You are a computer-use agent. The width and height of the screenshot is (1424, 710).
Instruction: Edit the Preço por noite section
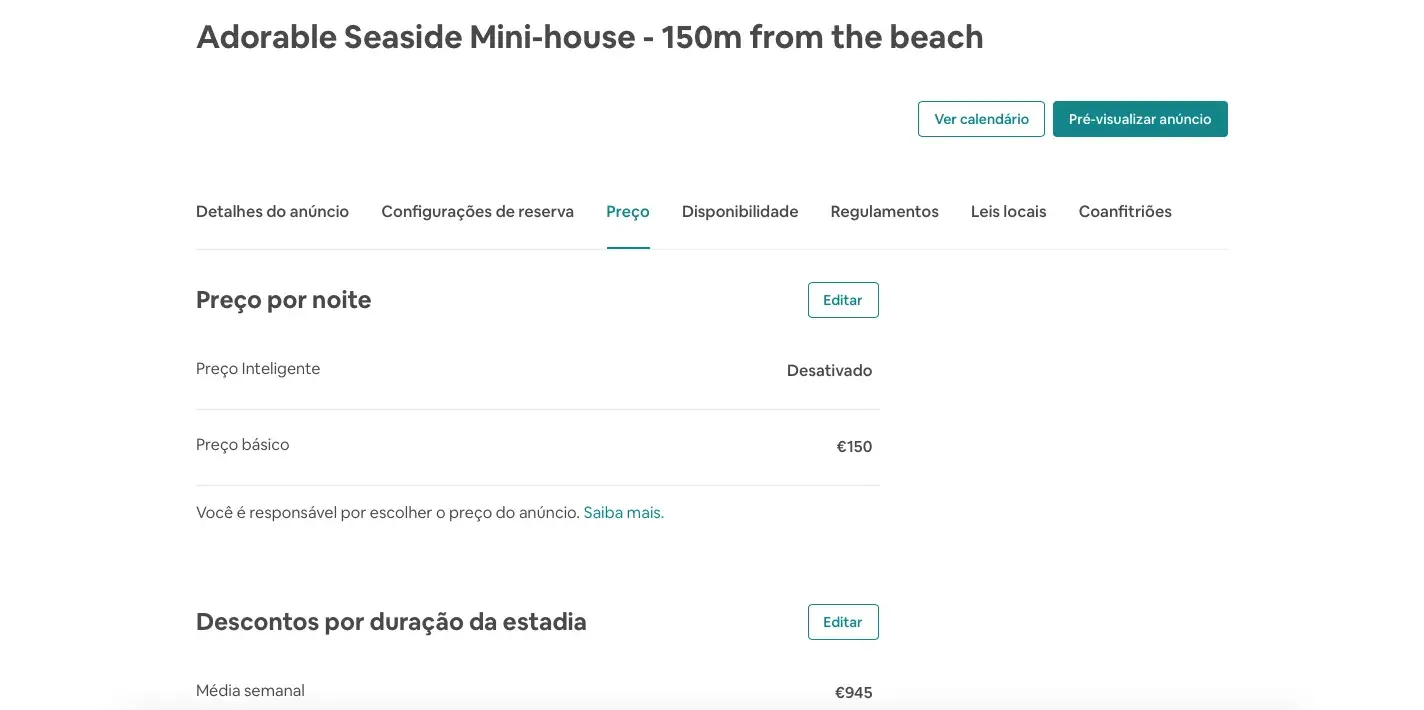click(x=843, y=300)
